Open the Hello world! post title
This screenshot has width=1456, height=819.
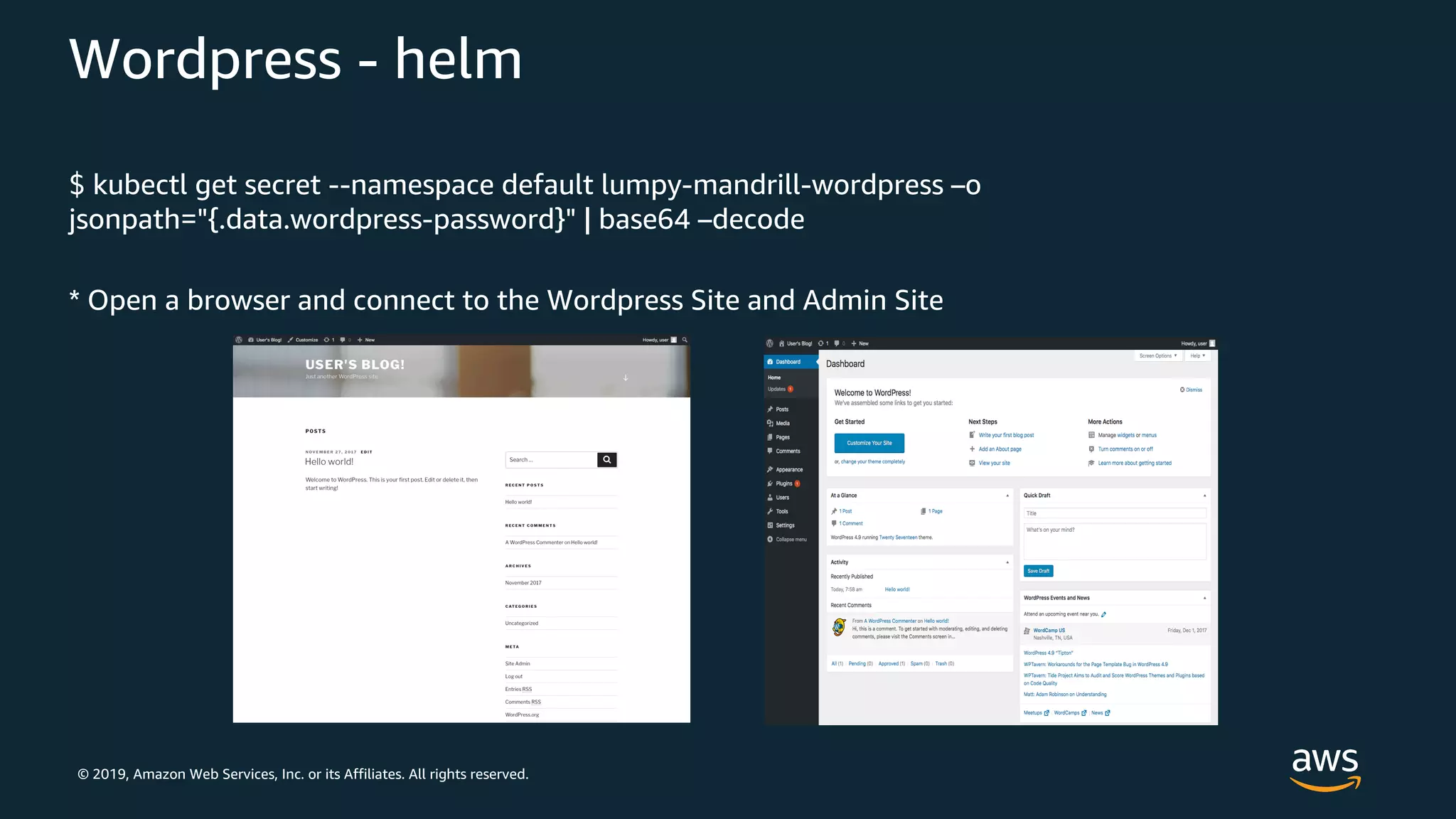(329, 462)
